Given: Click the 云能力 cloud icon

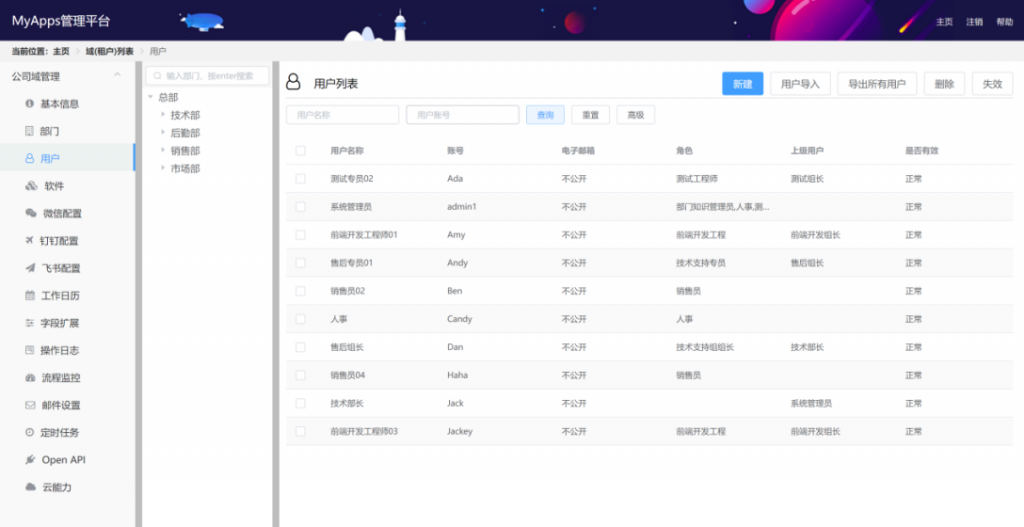Looking at the screenshot, I should tap(30, 487).
